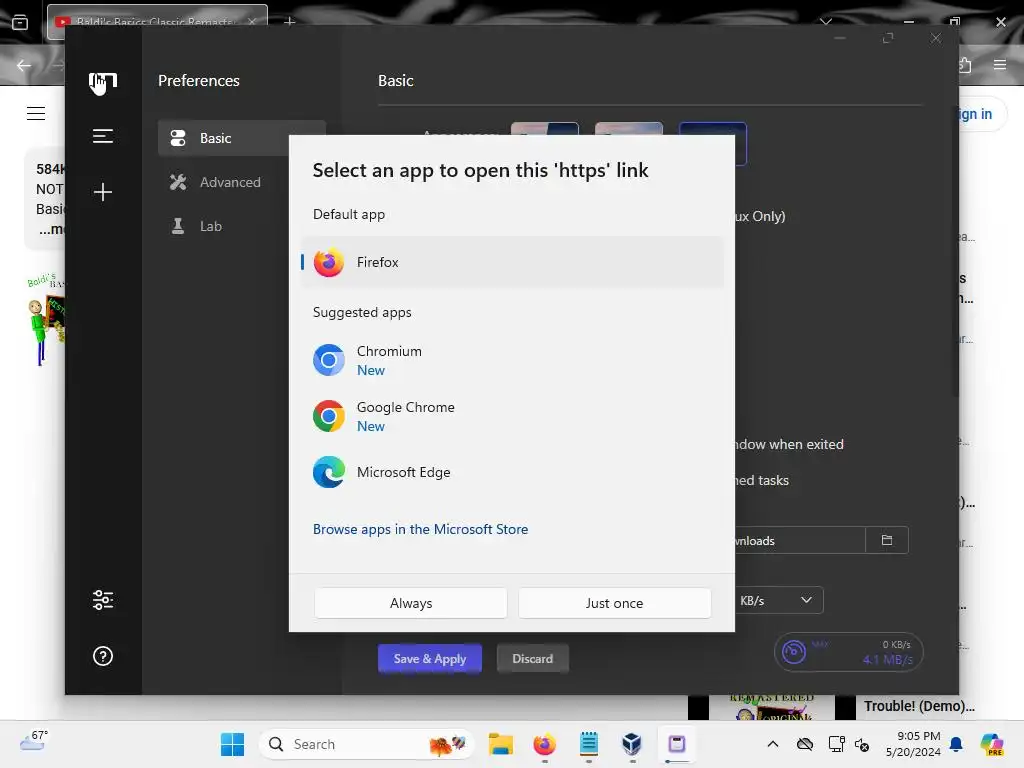The height and width of the screenshot is (768, 1024).
Task: Click the Always button
Action: coord(411,603)
